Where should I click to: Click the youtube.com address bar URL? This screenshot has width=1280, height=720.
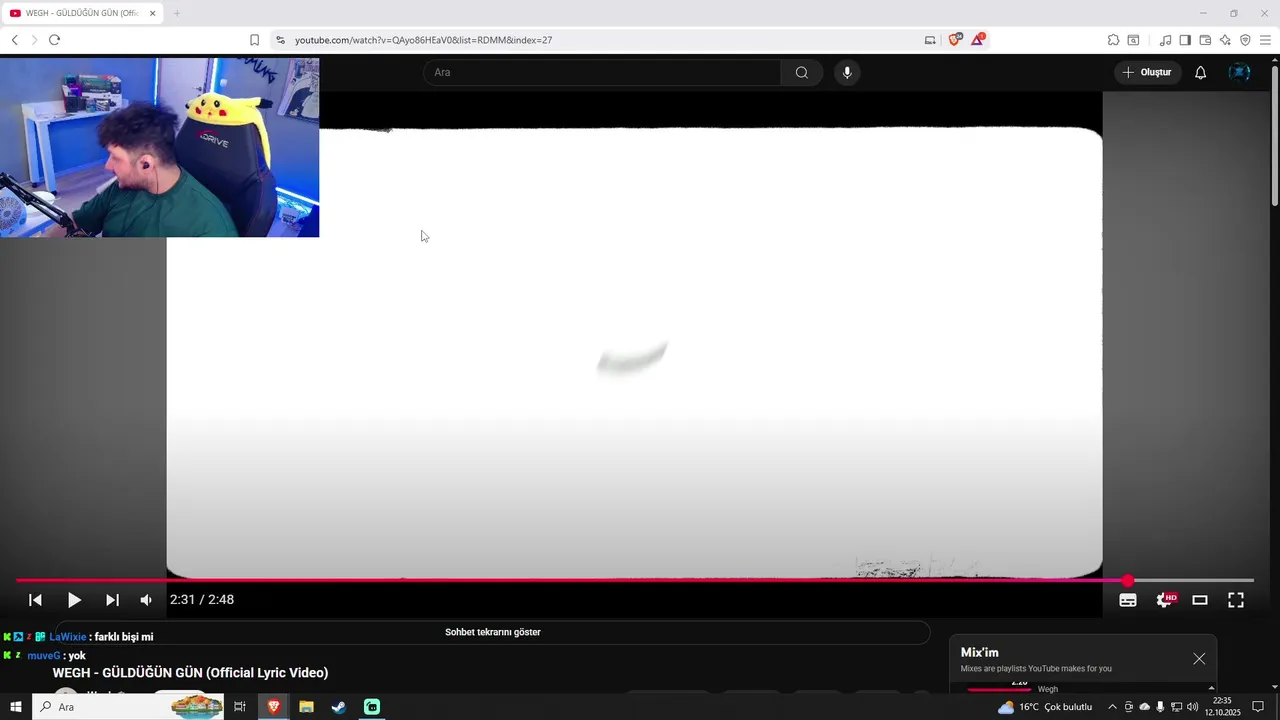pyautogui.click(x=424, y=40)
